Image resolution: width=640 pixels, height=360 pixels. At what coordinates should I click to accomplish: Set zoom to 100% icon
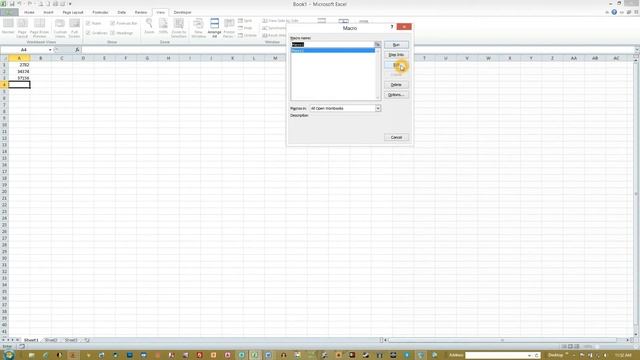(x=163, y=24)
